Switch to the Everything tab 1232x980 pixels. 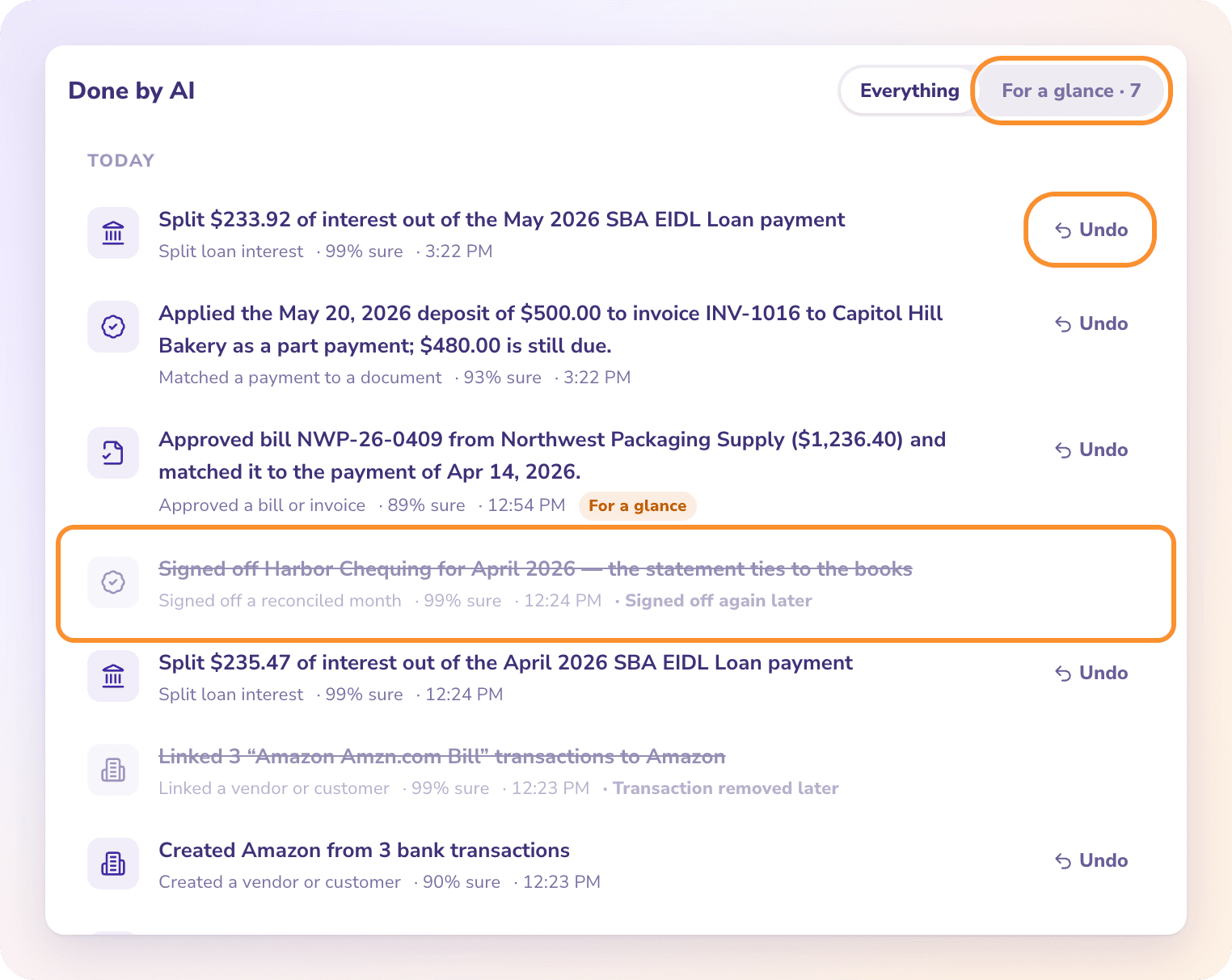click(x=909, y=91)
